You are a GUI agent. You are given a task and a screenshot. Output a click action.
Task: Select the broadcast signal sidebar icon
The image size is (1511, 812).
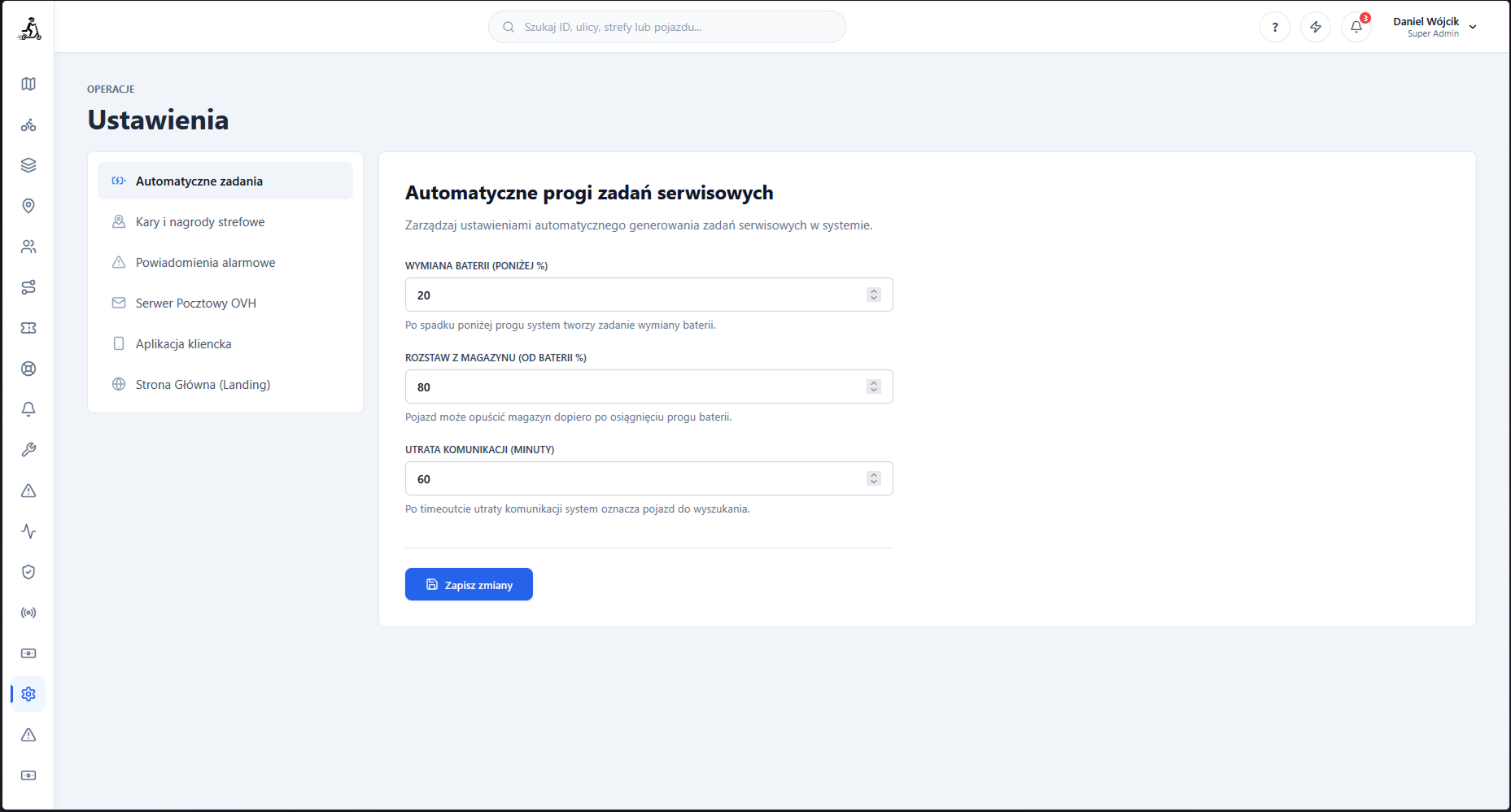coord(28,613)
